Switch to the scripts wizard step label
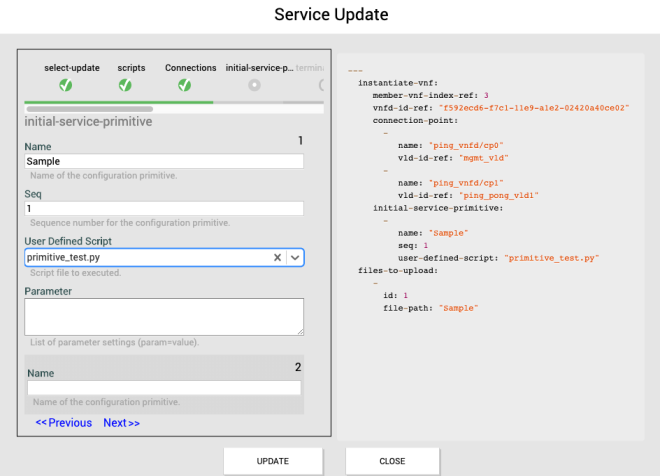This screenshot has width=660, height=476. pyautogui.click(x=131, y=68)
